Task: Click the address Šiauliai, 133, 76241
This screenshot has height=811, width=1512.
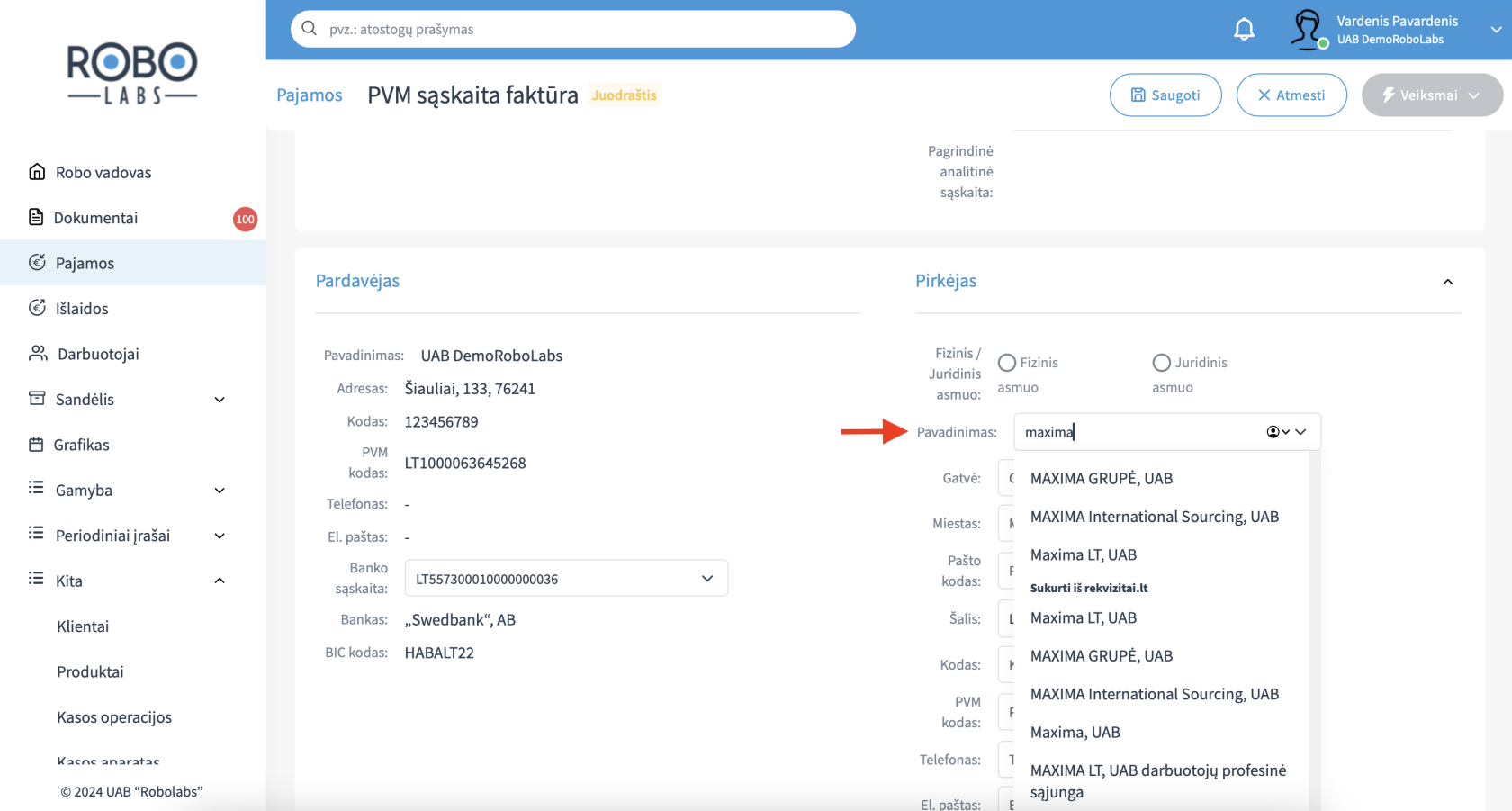Action: (x=470, y=389)
